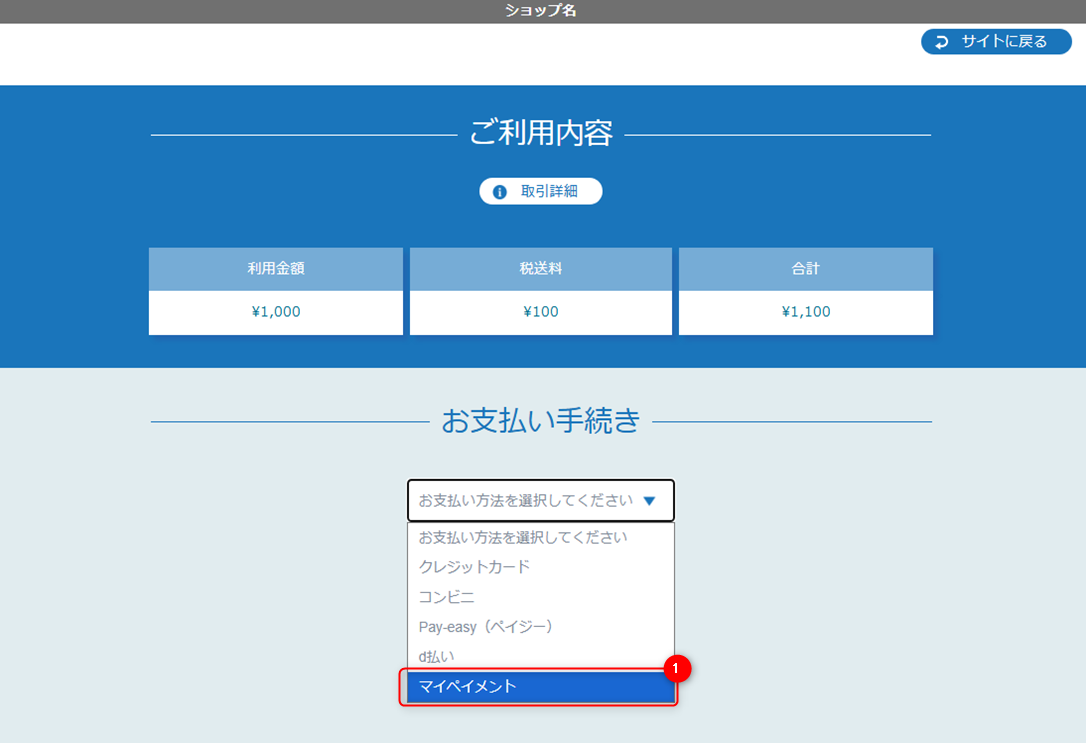The image size is (1086, 743).
Task: Collapse the payment method selection list
Action: [x=540, y=500]
